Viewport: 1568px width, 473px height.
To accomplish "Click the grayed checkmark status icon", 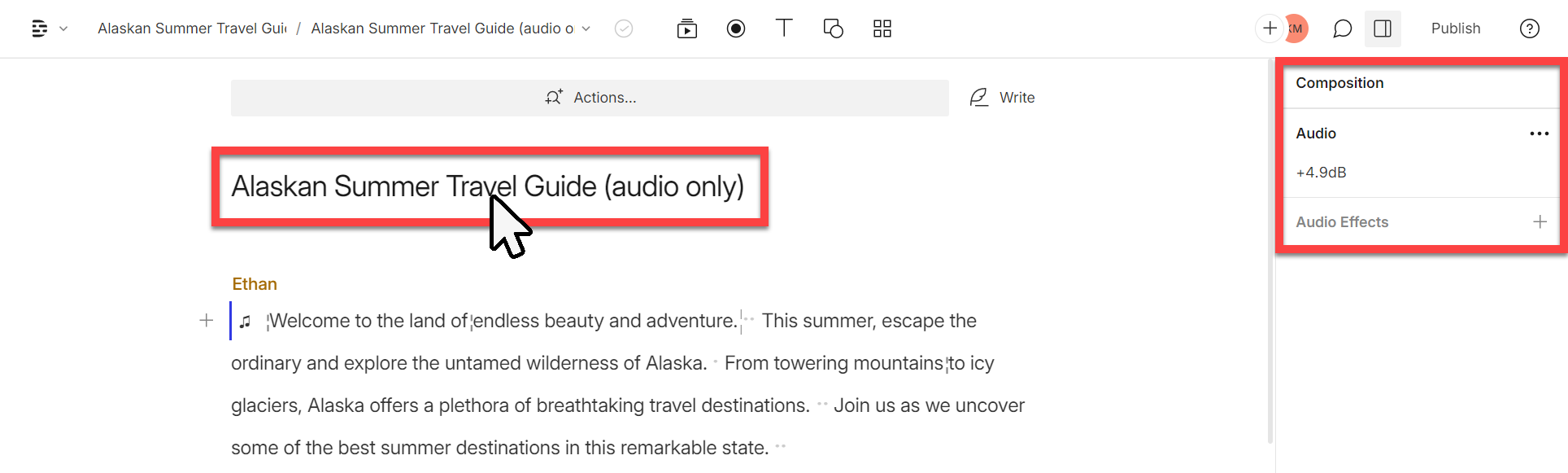I will (x=624, y=28).
